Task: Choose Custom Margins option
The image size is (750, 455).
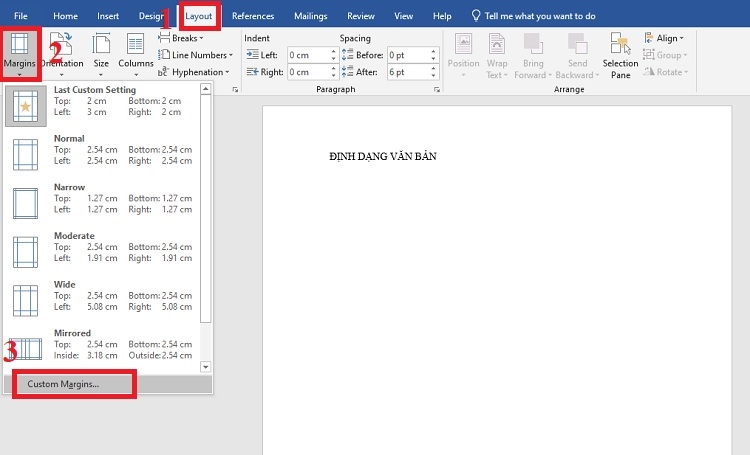Action: pos(64,384)
